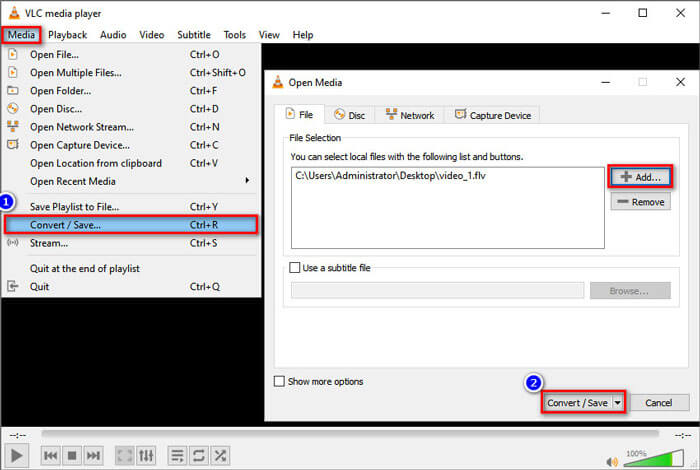Choose Open Folder... entry

131,91
